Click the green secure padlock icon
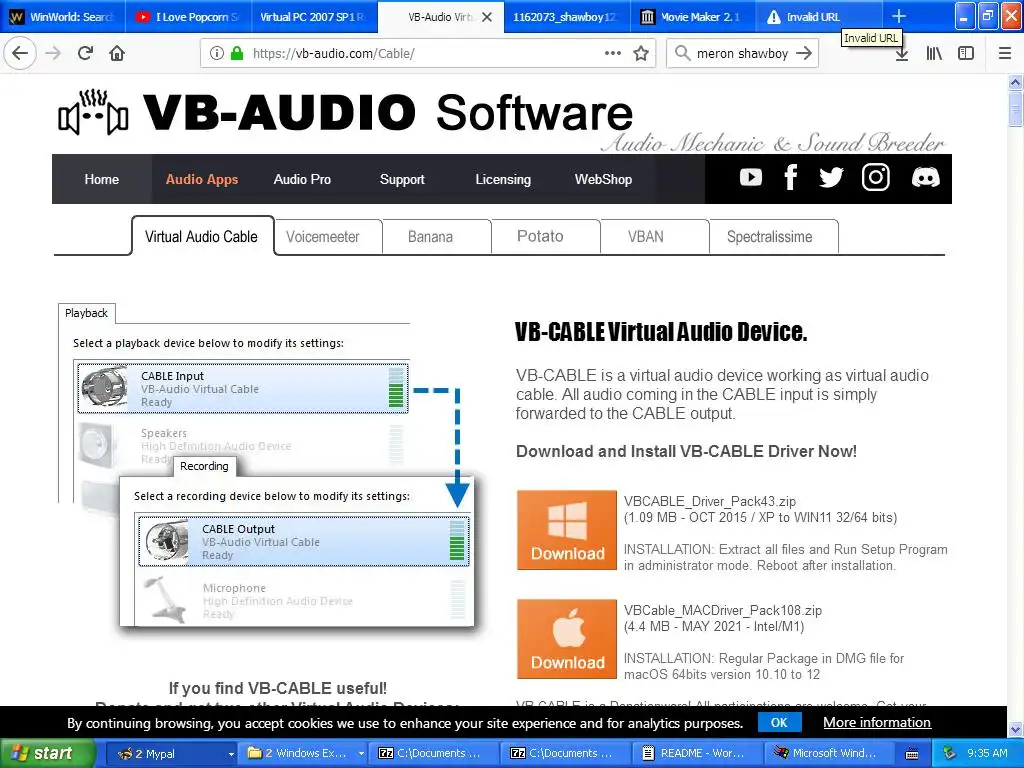Image resolution: width=1024 pixels, height=768 pixels. 237,53
